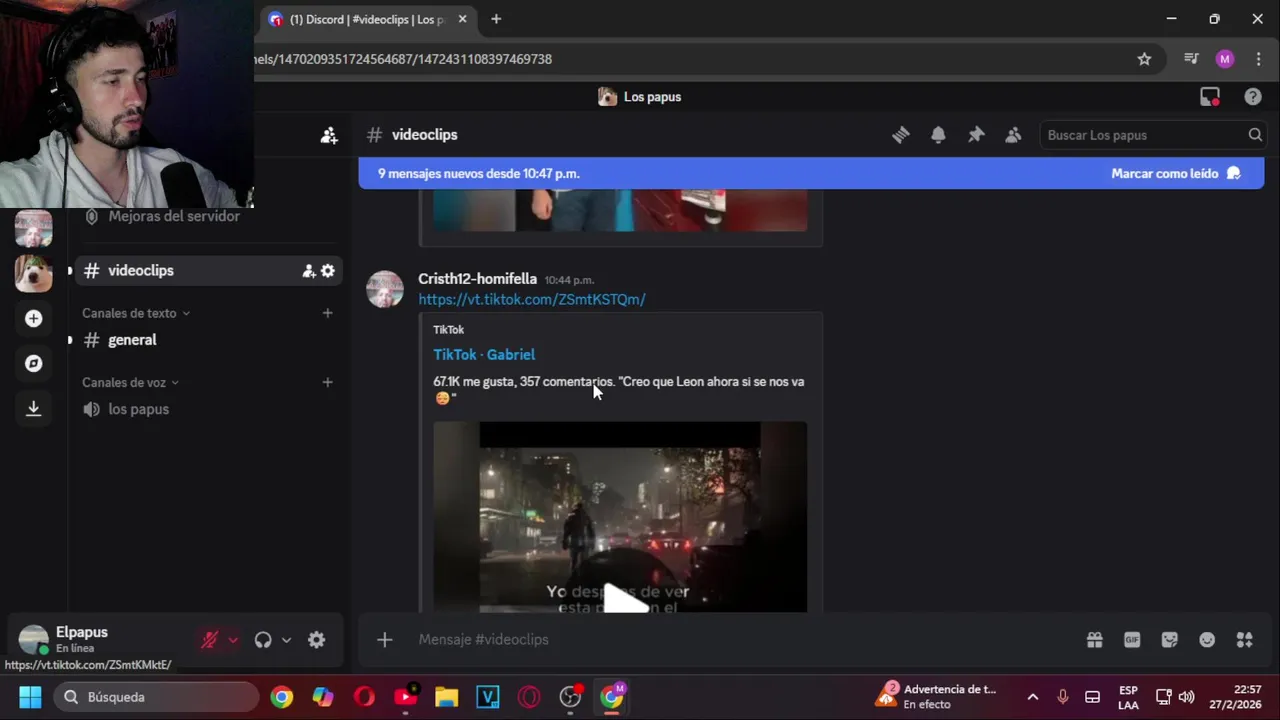1280x720 pixels.
Task: Add a server with plus icon
Action: click(33, 318)
